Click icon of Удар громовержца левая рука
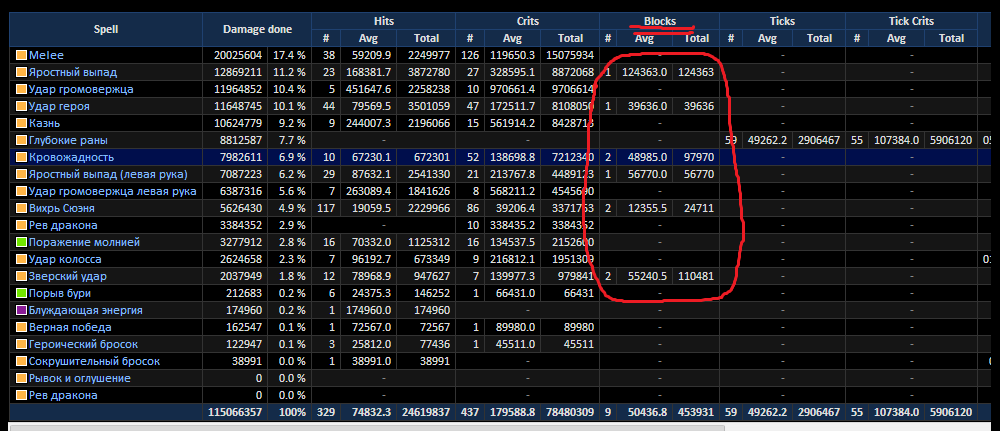The image size is (1000, 431). [x=21, y=191]
